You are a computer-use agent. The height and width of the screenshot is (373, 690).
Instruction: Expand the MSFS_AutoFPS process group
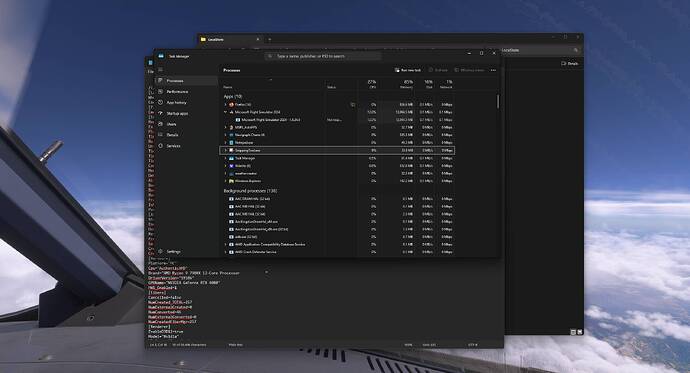226,128
